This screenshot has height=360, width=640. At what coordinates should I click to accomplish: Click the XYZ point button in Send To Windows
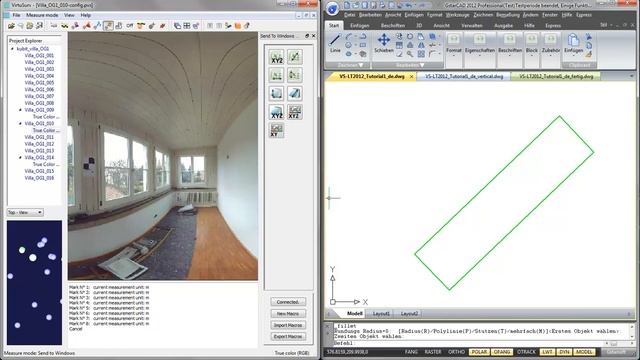click(276, 57)
